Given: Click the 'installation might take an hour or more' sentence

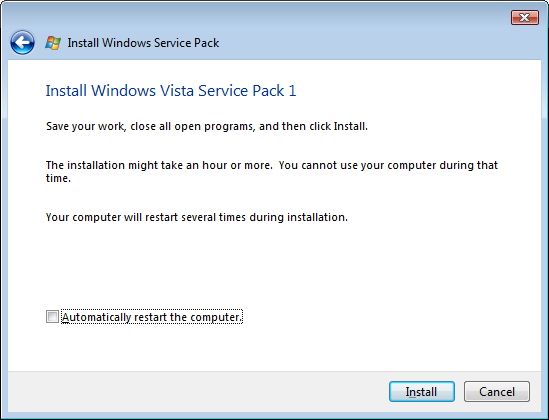Looking at the screenshot, I should tap(159, 165).
